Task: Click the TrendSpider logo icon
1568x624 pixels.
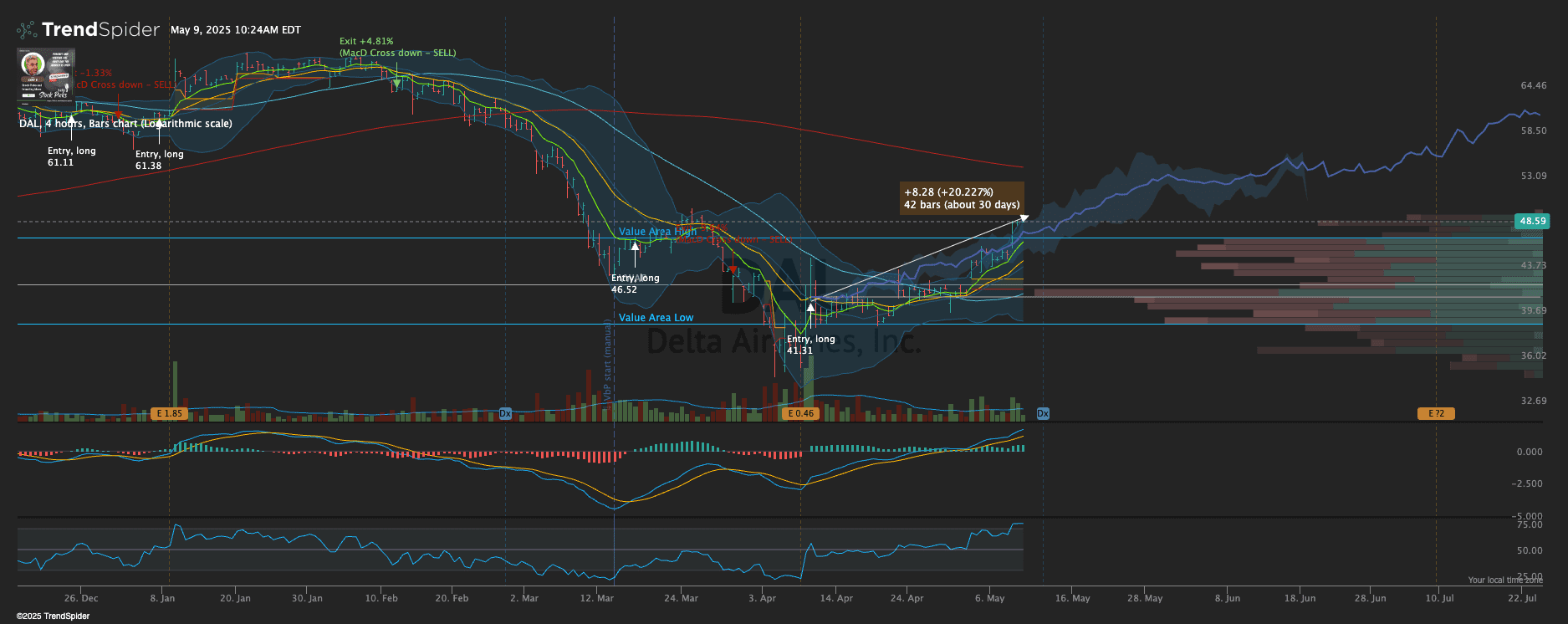Action: point(27,30)
